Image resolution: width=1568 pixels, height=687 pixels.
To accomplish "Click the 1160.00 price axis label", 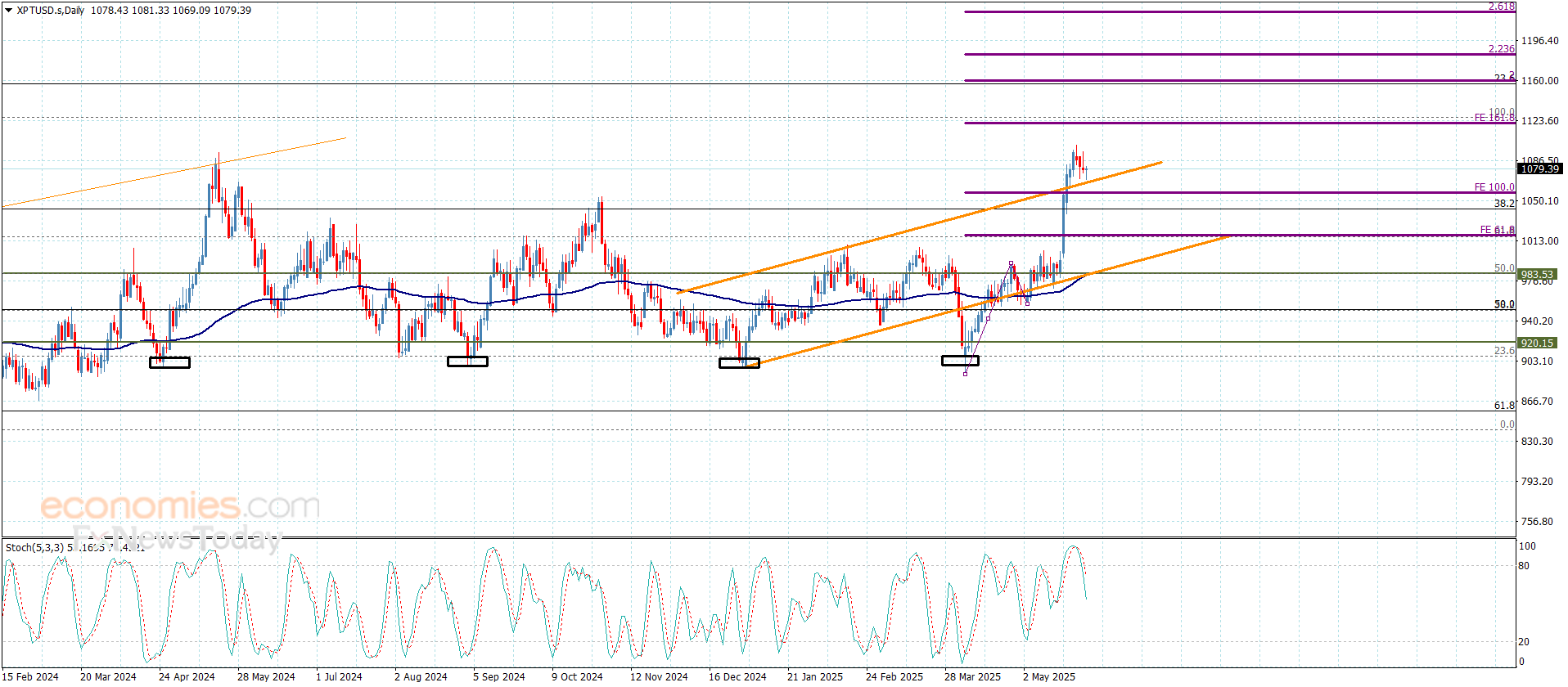I will [x=1540, y=81].
